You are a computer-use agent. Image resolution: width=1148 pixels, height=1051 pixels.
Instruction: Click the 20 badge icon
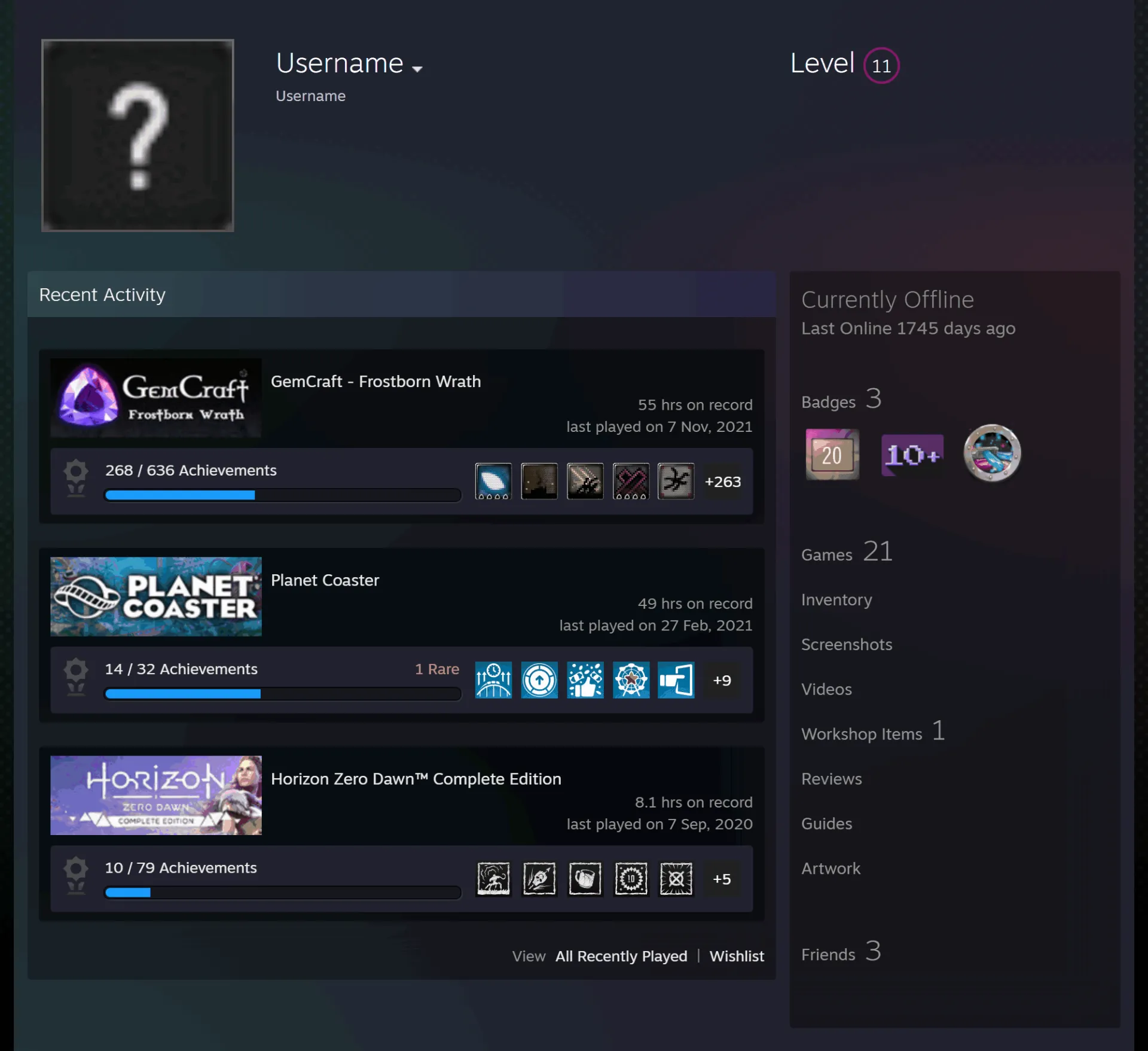pyautogui.click(x=832, y=454)
